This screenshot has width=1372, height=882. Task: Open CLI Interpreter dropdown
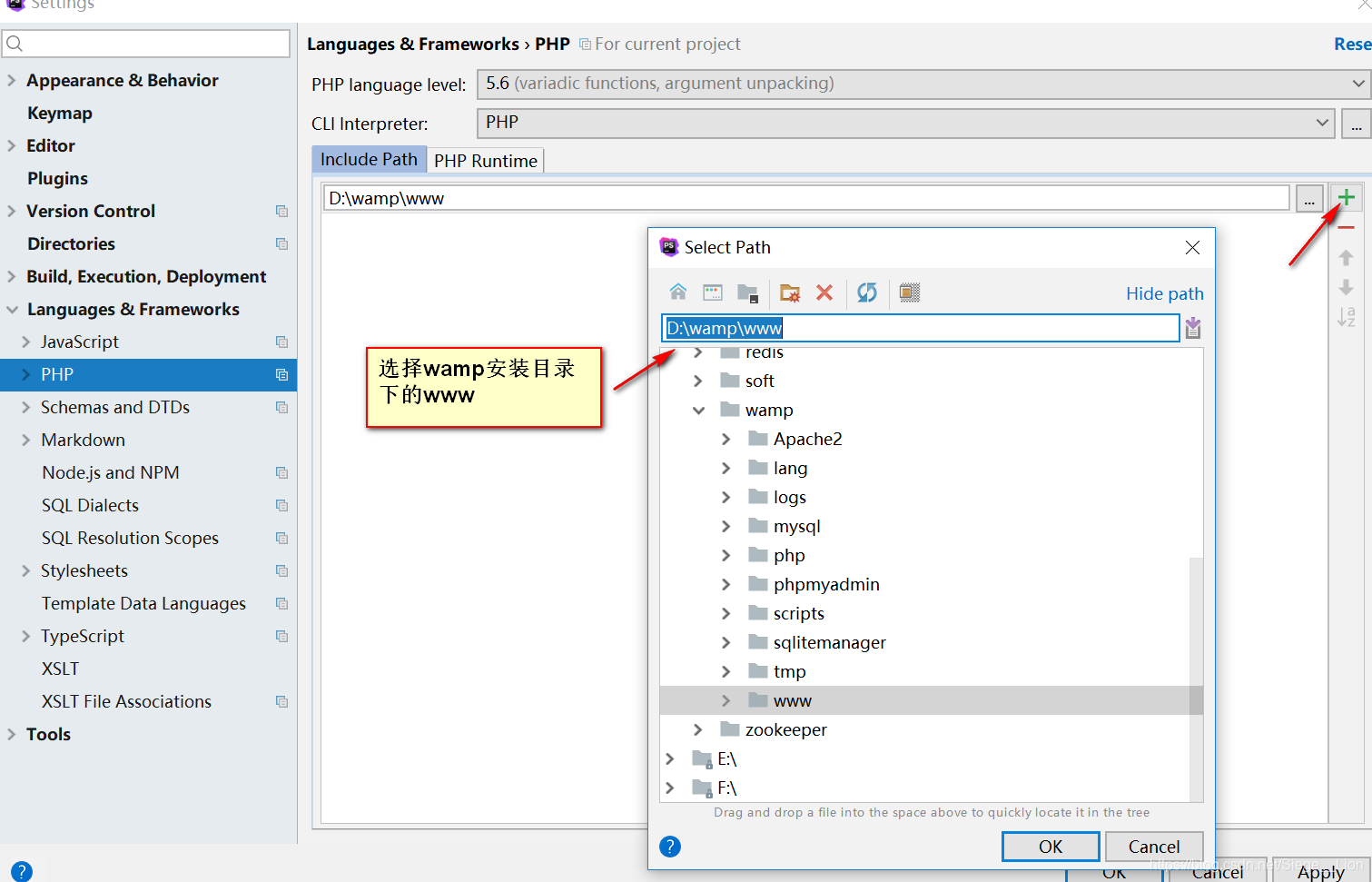tap(1322, 123)
